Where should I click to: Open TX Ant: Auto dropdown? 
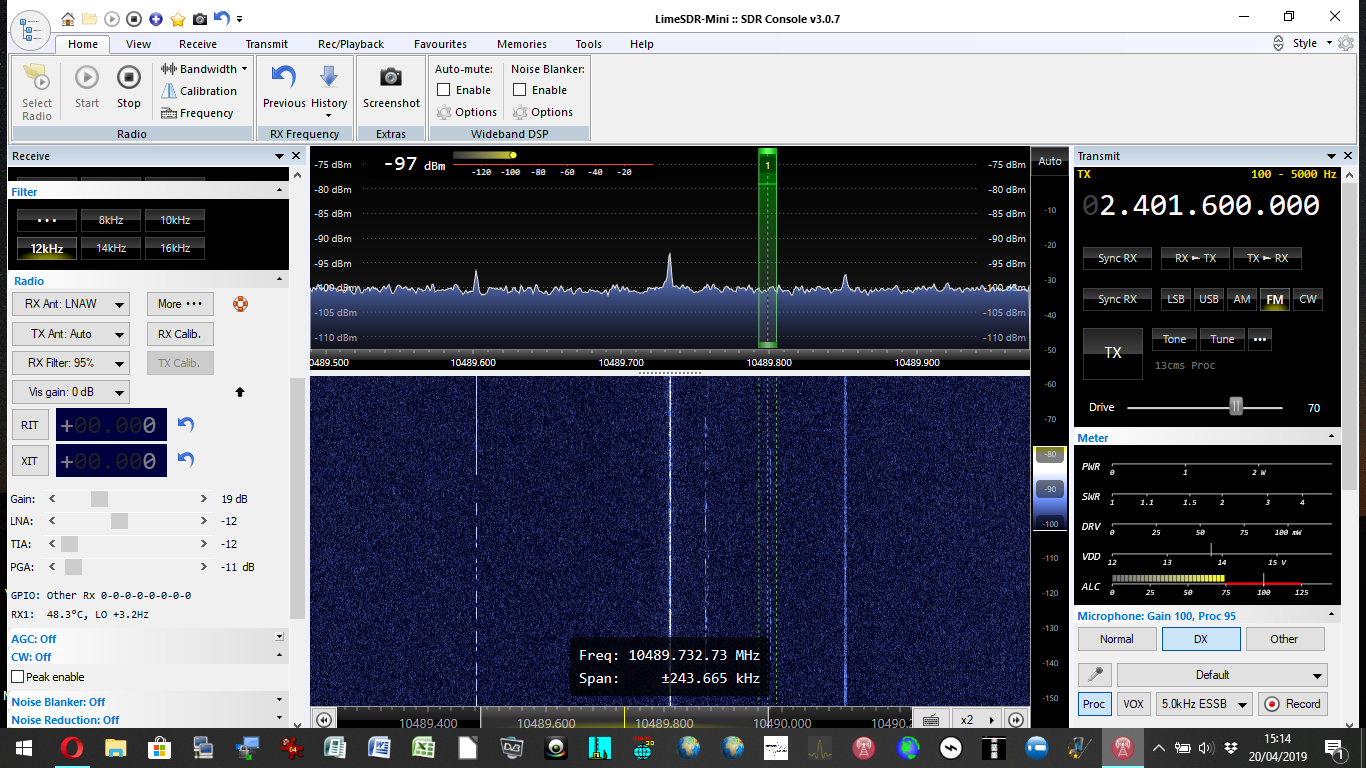tap(71, 334)
